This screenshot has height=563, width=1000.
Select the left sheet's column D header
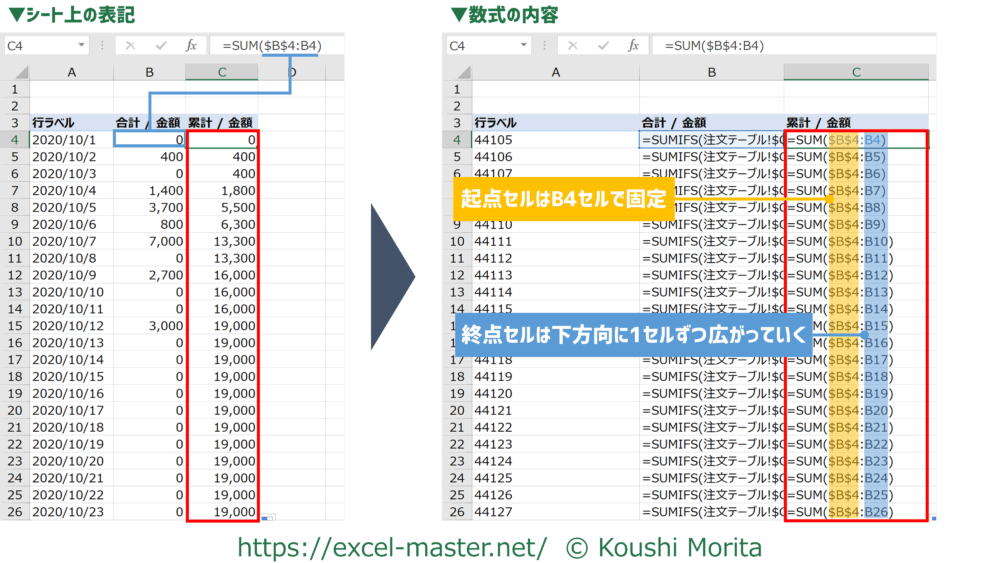pos(293,72)
